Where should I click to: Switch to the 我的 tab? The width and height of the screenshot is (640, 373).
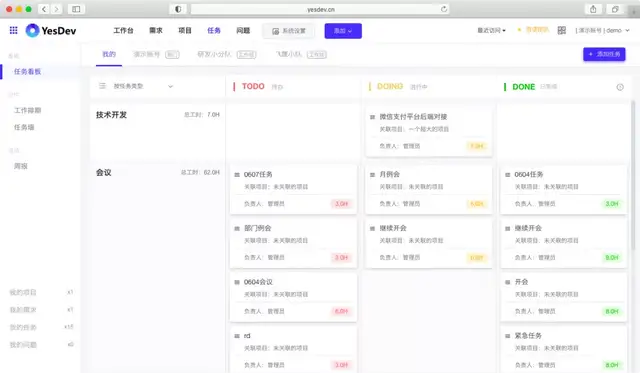coord(109,54)
